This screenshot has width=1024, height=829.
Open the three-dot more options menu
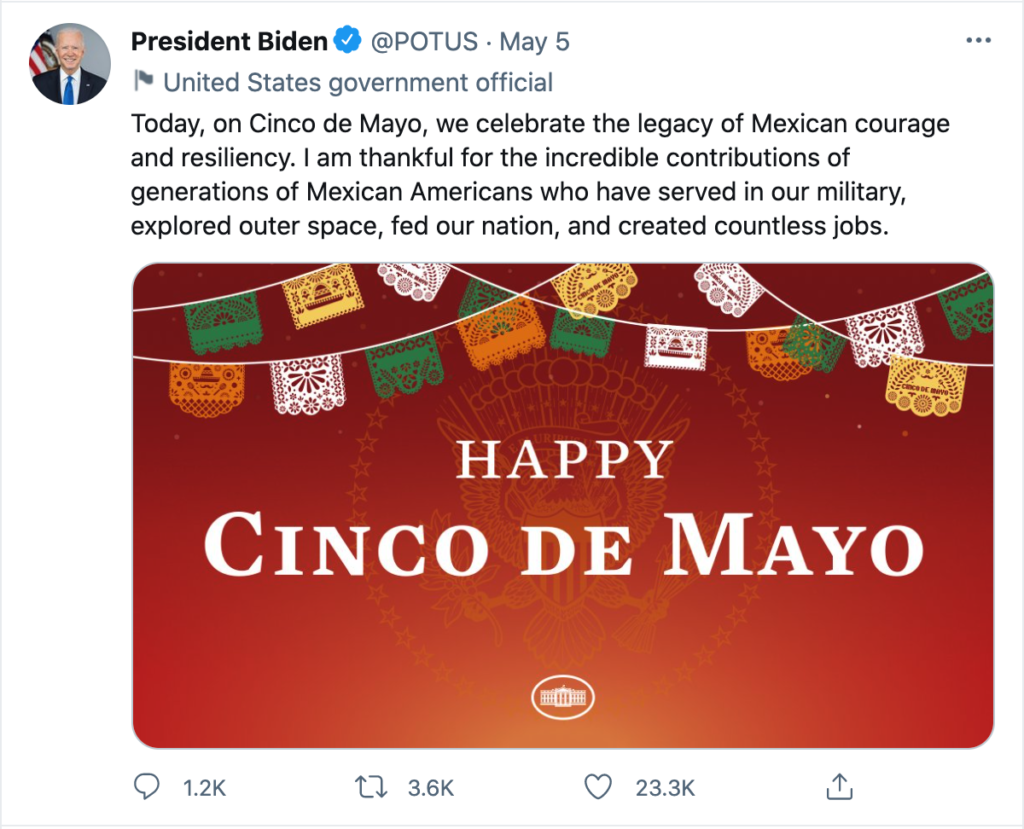pos(978,42)
